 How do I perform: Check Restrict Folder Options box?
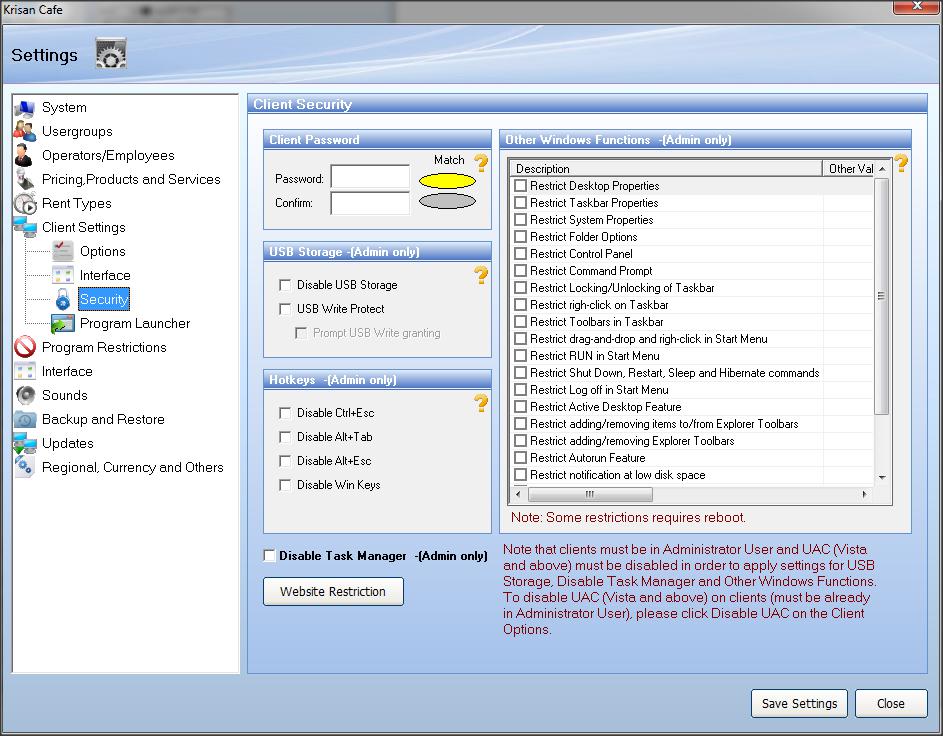pos(521,237)
